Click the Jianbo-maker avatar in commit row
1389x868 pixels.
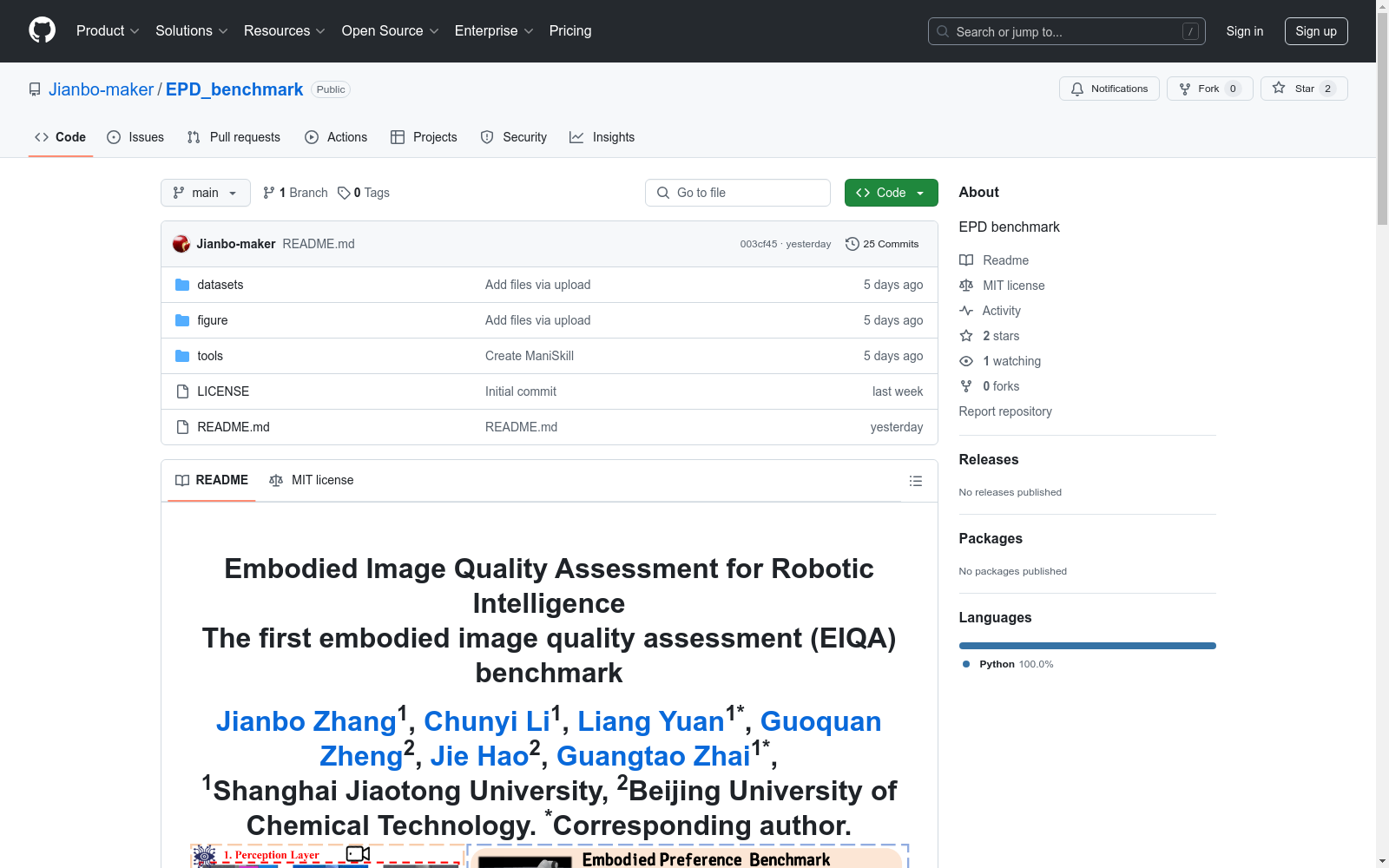(181, 244)
